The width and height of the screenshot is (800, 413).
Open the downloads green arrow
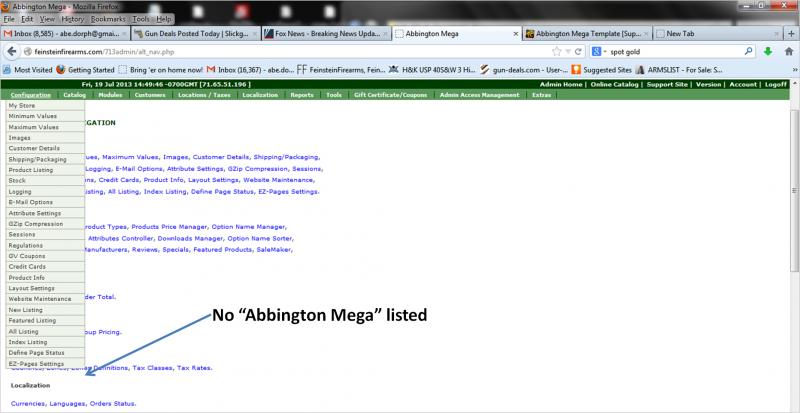(x=768, y=52)
